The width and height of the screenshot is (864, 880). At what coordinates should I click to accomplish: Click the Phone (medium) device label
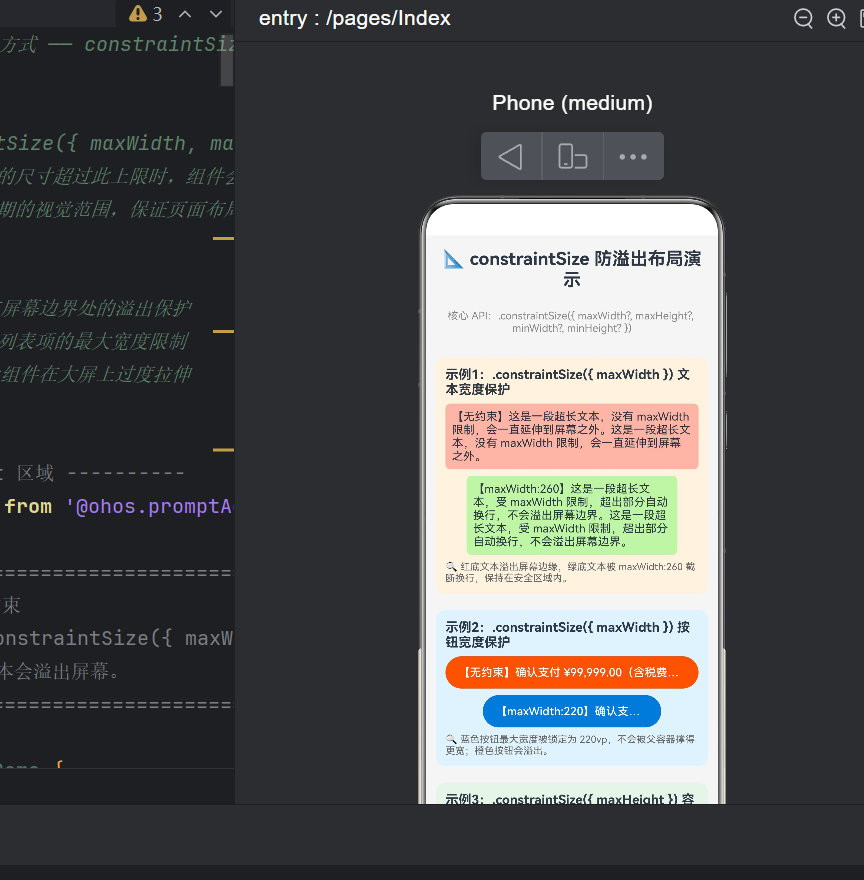[572, 103]
